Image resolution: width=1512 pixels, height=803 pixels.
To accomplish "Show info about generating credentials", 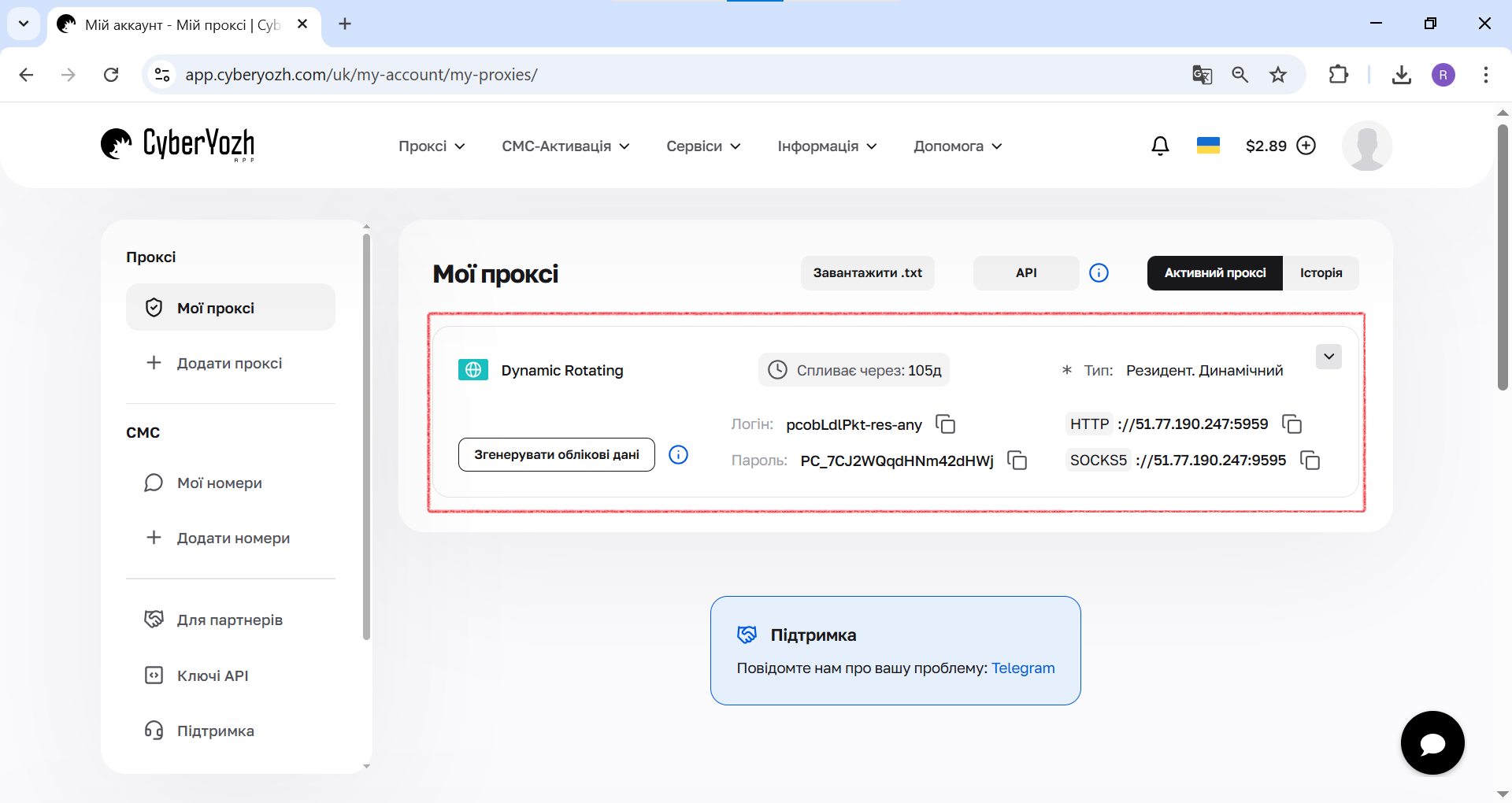I will [x=678, y=455].
